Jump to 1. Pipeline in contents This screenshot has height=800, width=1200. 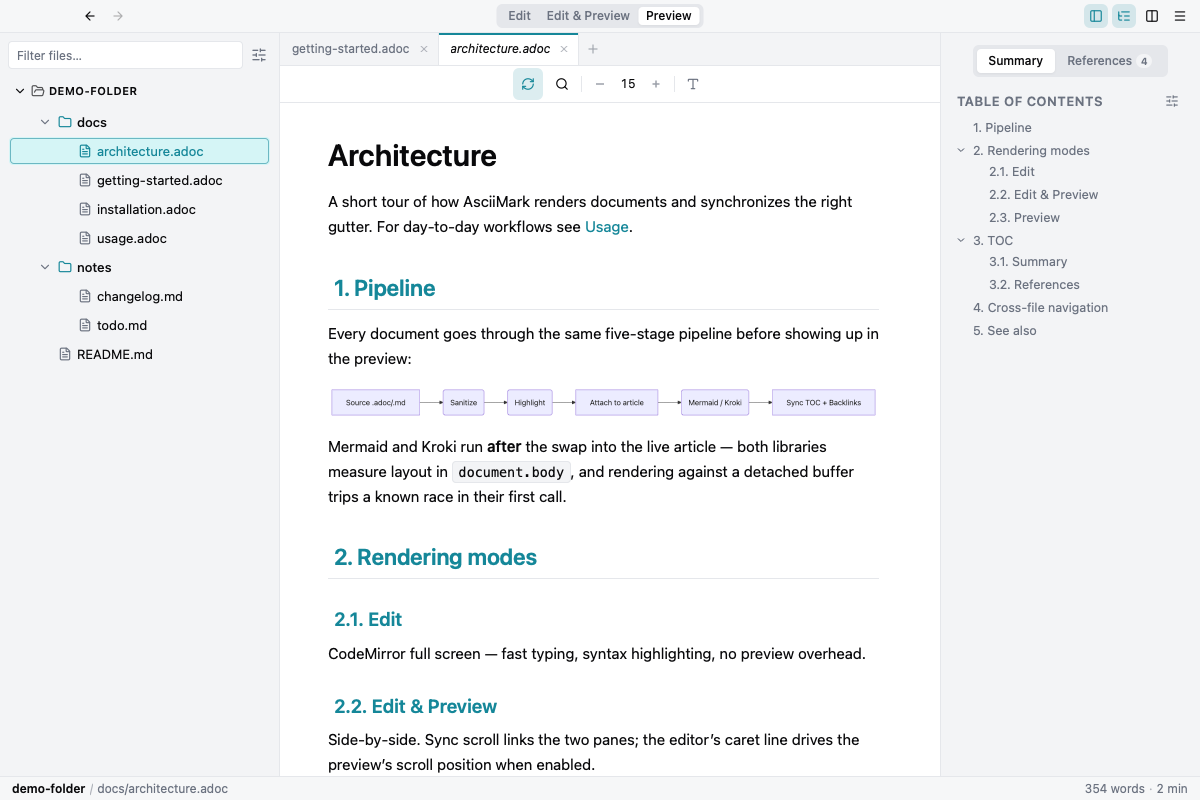coord(1002,128)
